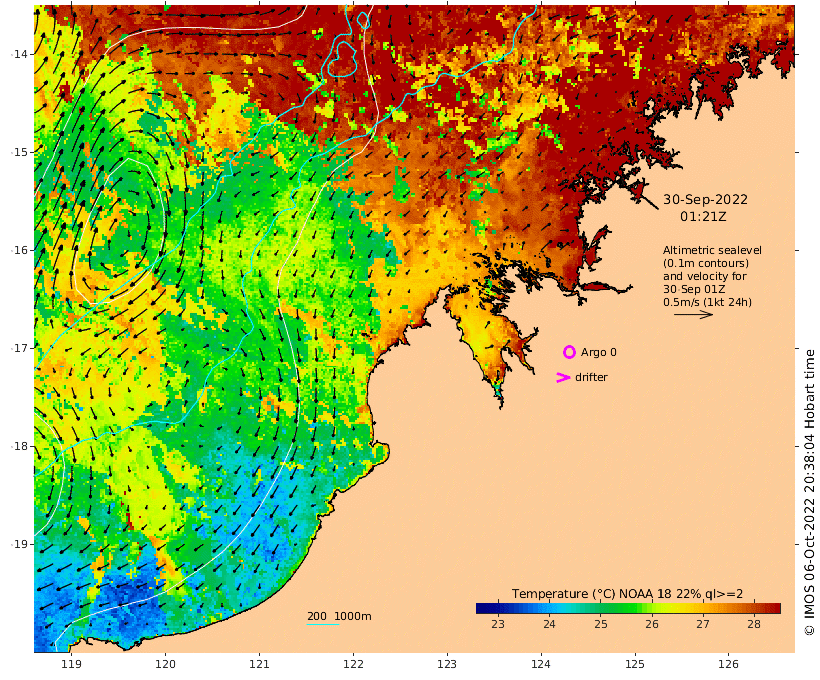Click the date text 30-Sep-2022
This screenshot has width=820, height=680.
tap(705, 199)
